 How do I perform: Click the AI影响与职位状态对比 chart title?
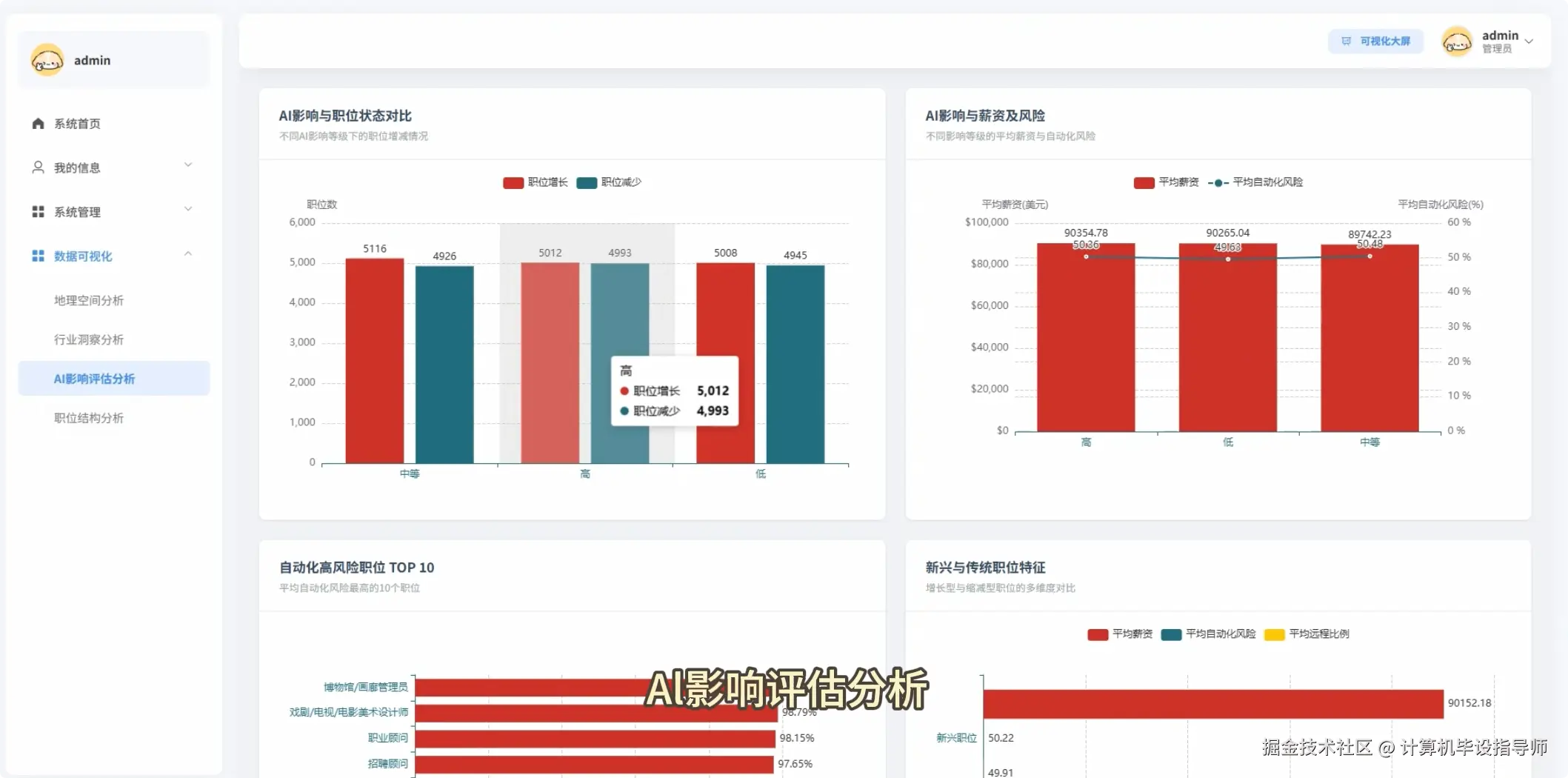pyautogui.click(x=345, y=116)
